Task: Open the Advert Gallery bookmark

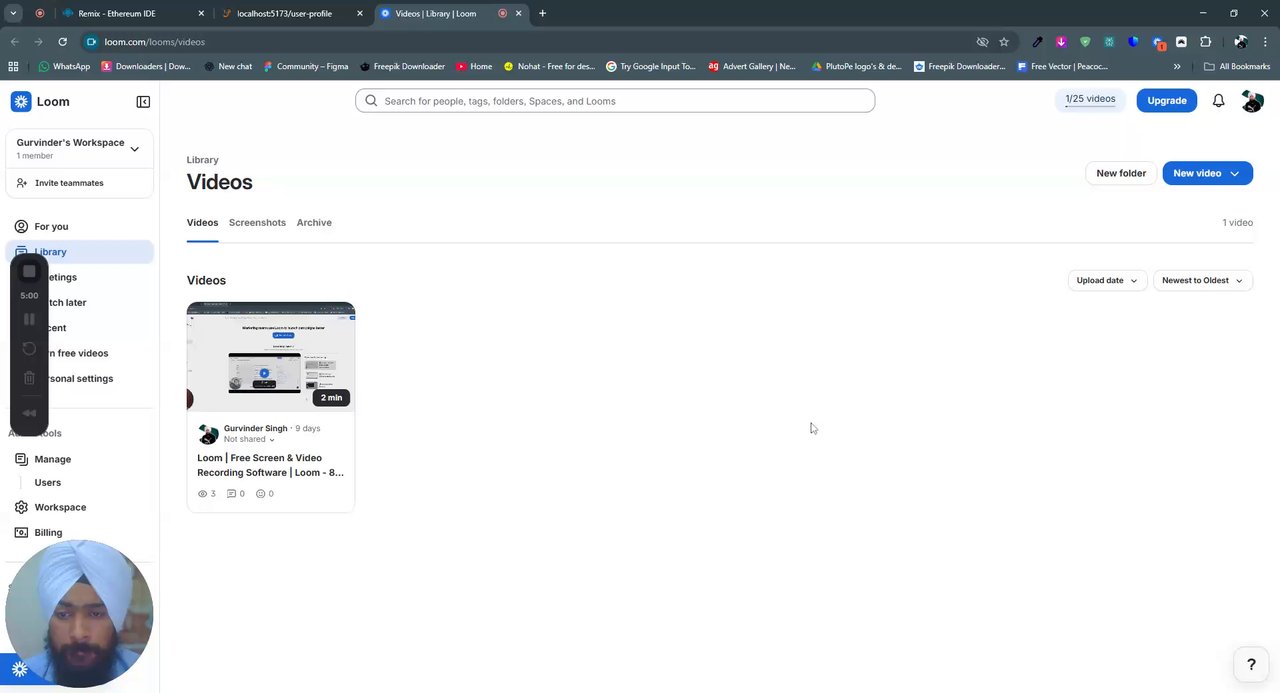Action: tap(752, 67)
